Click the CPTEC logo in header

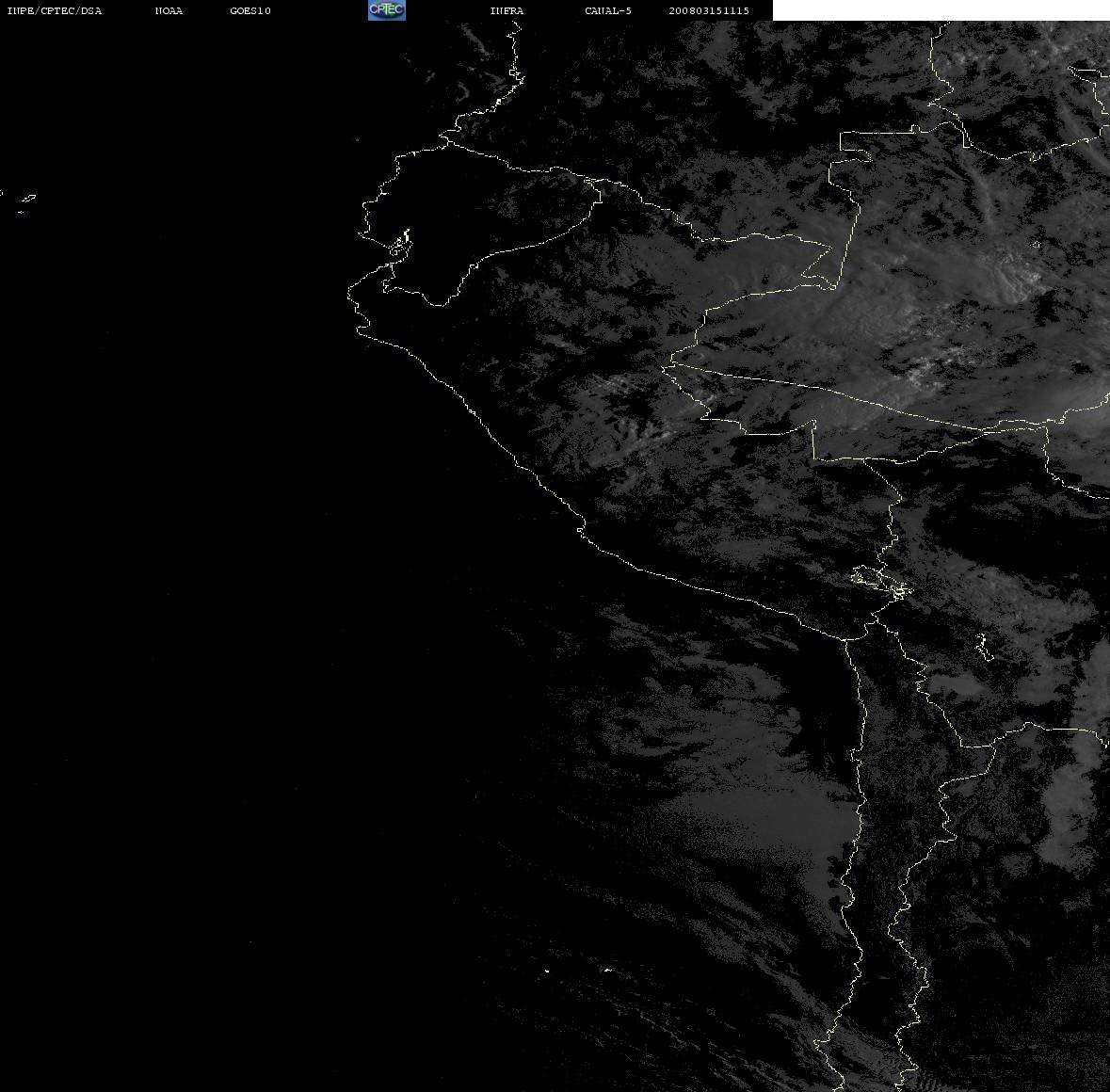click(387, 10)
